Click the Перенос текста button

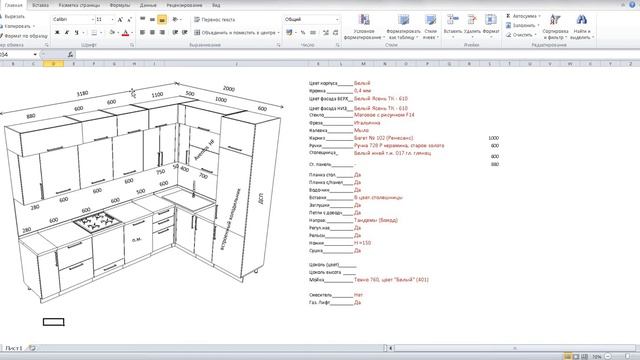click(x=215, y=19)
